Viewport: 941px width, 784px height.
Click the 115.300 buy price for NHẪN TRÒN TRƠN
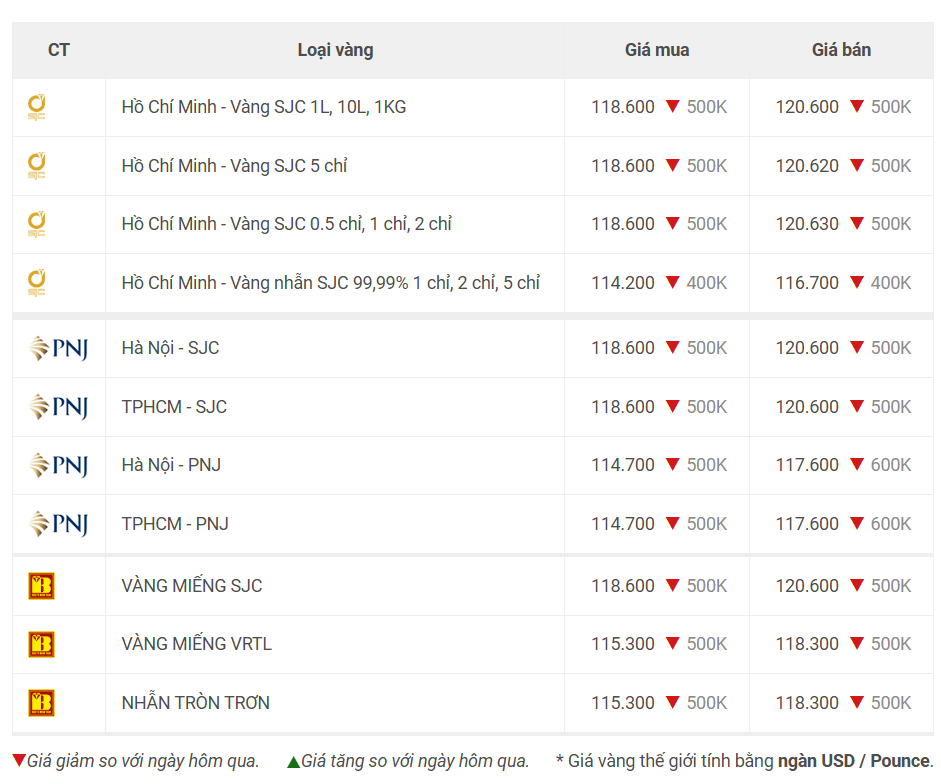(x=623, y=703)
